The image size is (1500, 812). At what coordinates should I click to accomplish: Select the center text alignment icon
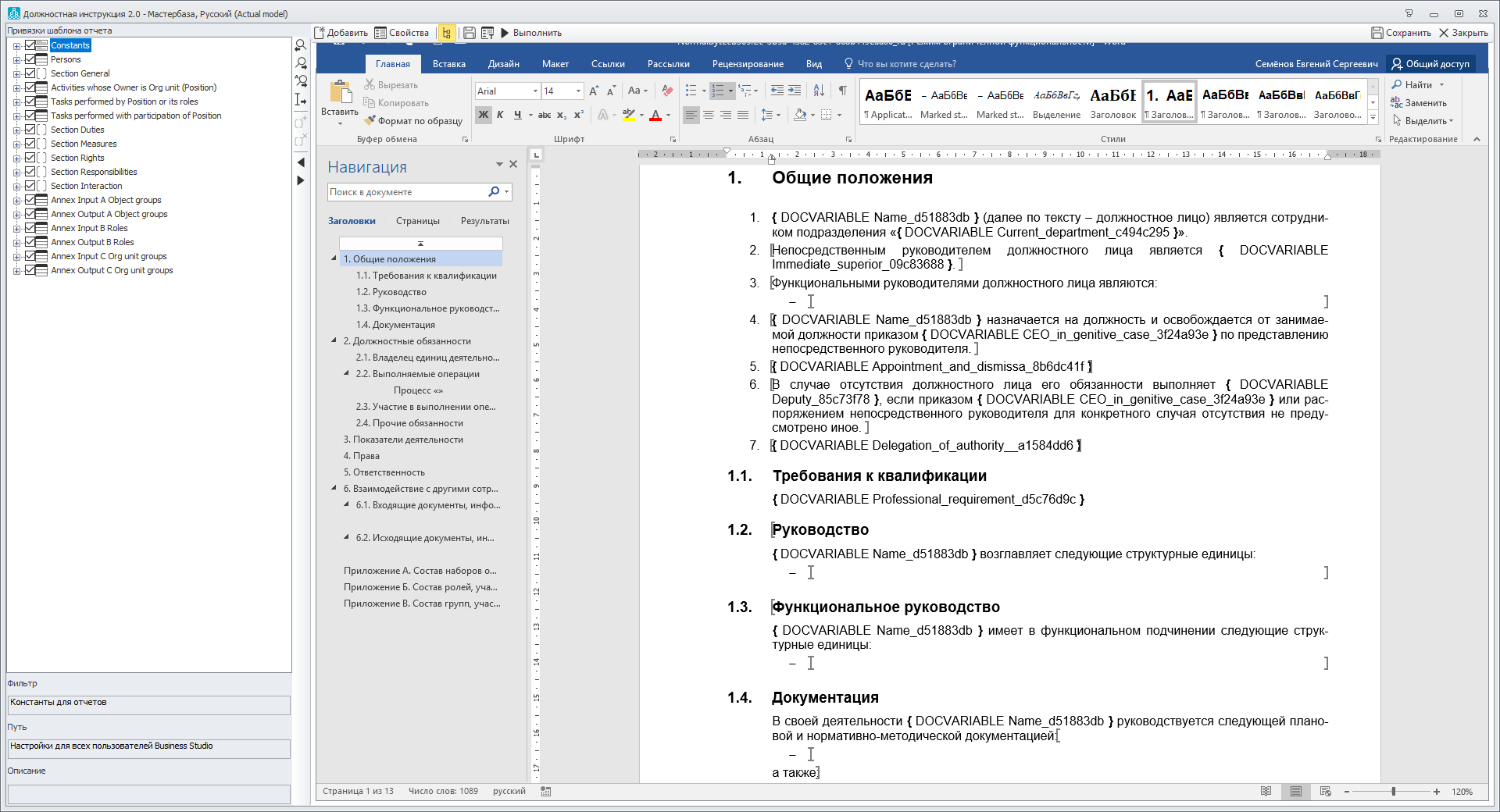click(709, 115)
